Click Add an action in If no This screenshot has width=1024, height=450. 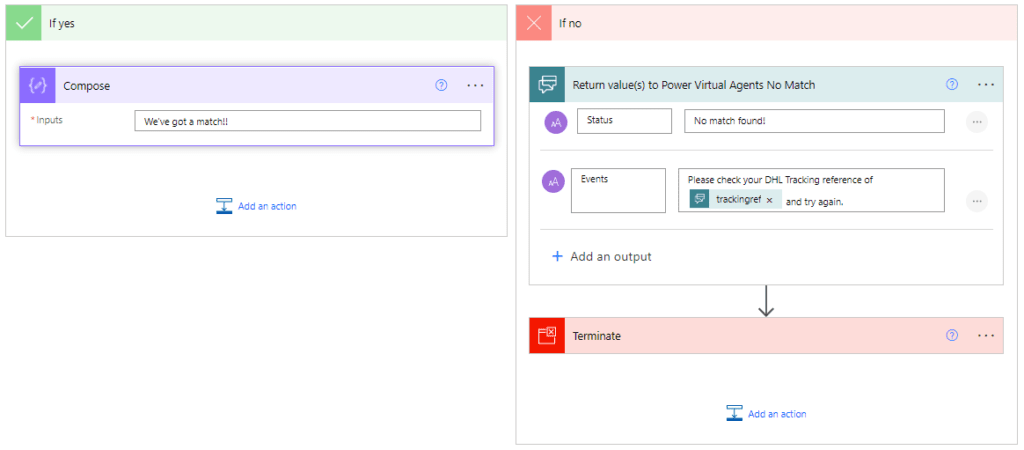pos(767,413)
